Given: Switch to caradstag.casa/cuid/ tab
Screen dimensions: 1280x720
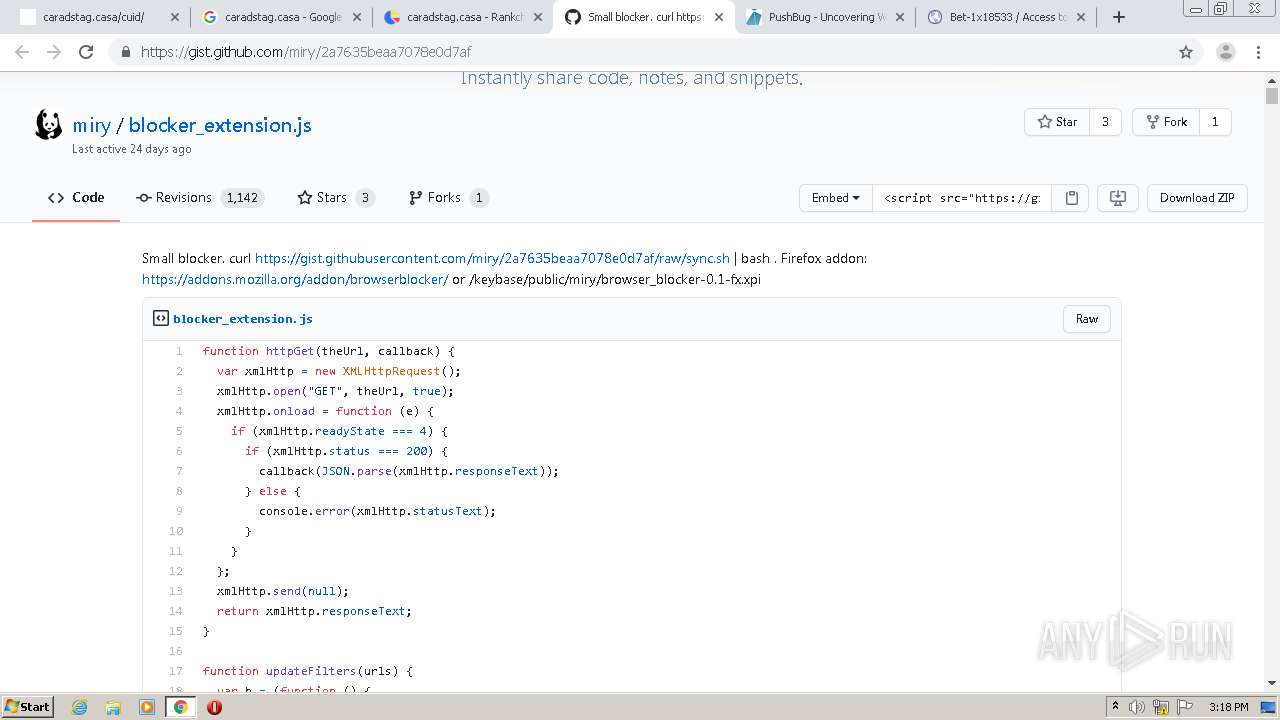Looking at the screenshot, I should (x=93, y=17).
